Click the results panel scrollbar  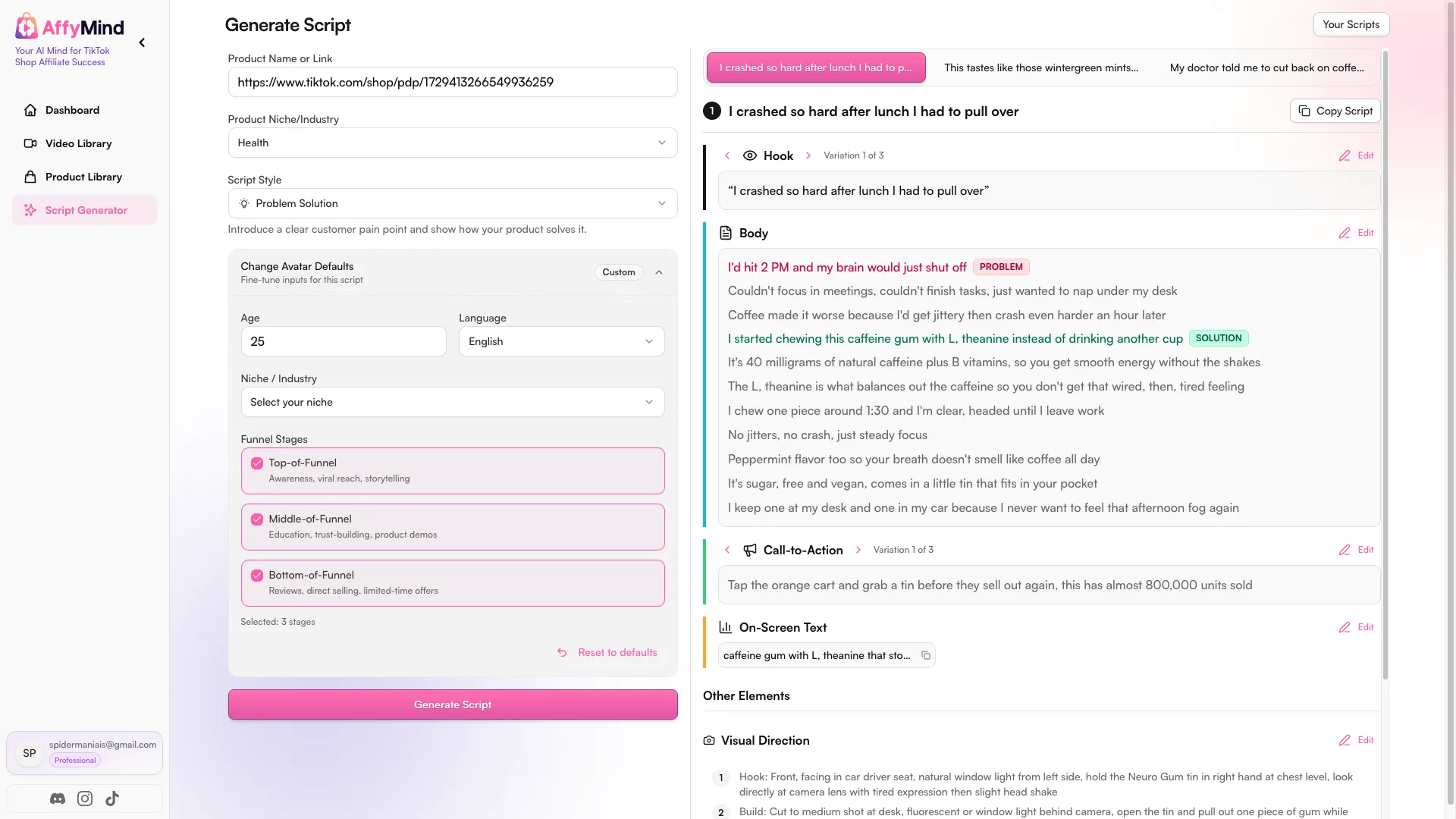pyautogui.click(x=1385, y=364)
